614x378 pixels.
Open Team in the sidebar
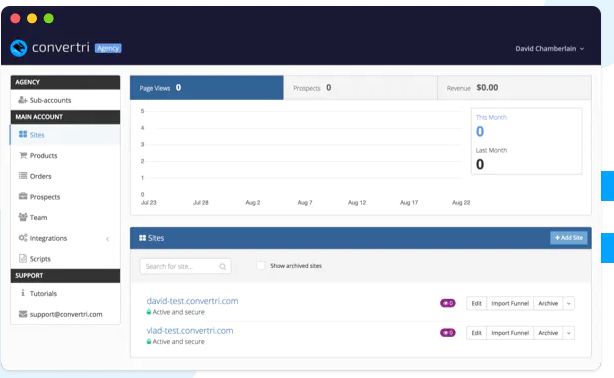65,217
